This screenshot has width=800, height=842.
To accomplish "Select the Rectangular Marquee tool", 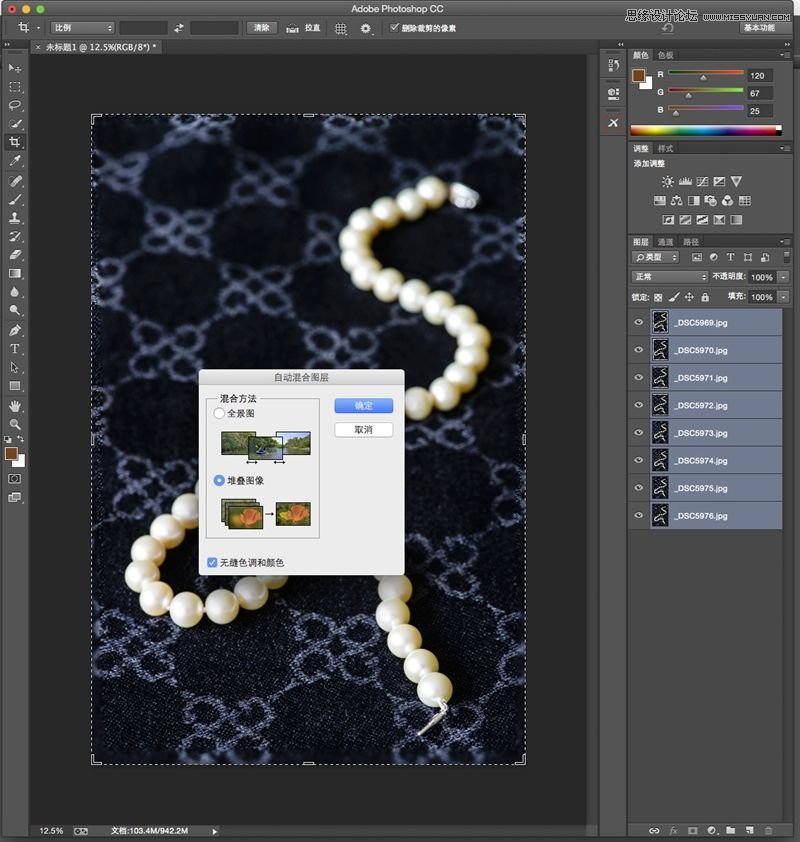I will (x=14, y=87).
